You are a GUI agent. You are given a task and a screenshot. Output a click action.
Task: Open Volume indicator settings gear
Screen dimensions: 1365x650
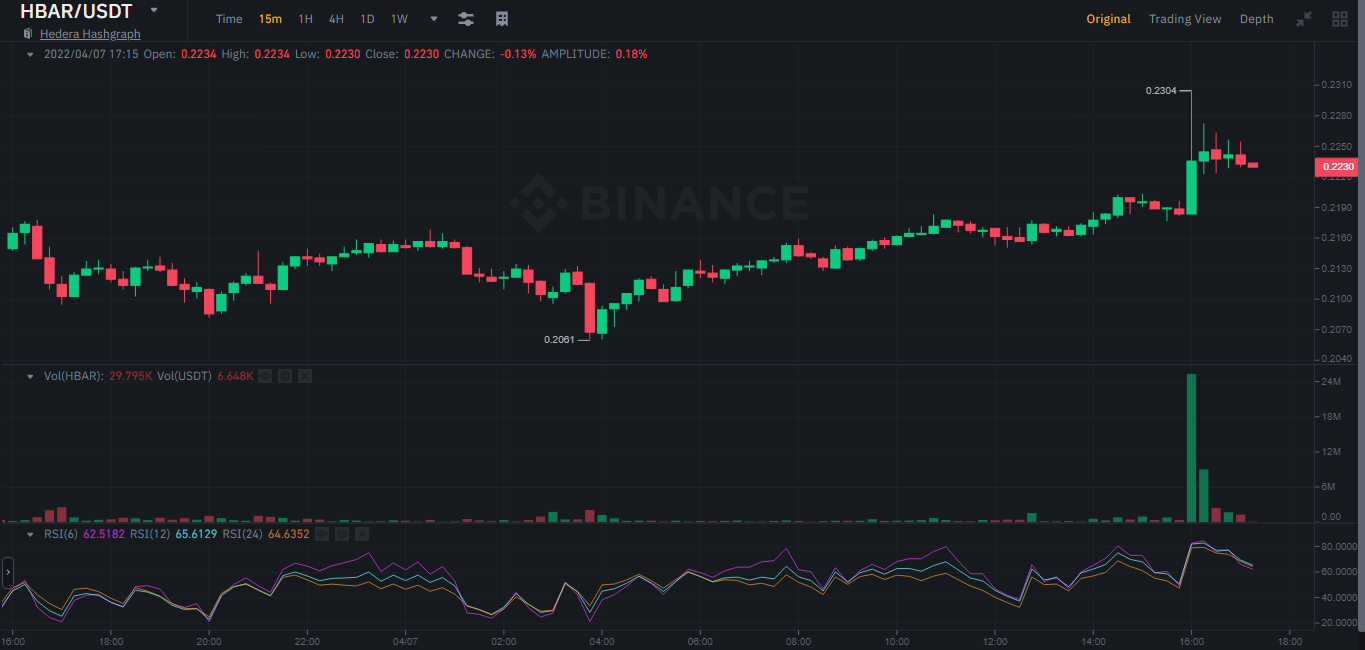click(x=285, y=376)
